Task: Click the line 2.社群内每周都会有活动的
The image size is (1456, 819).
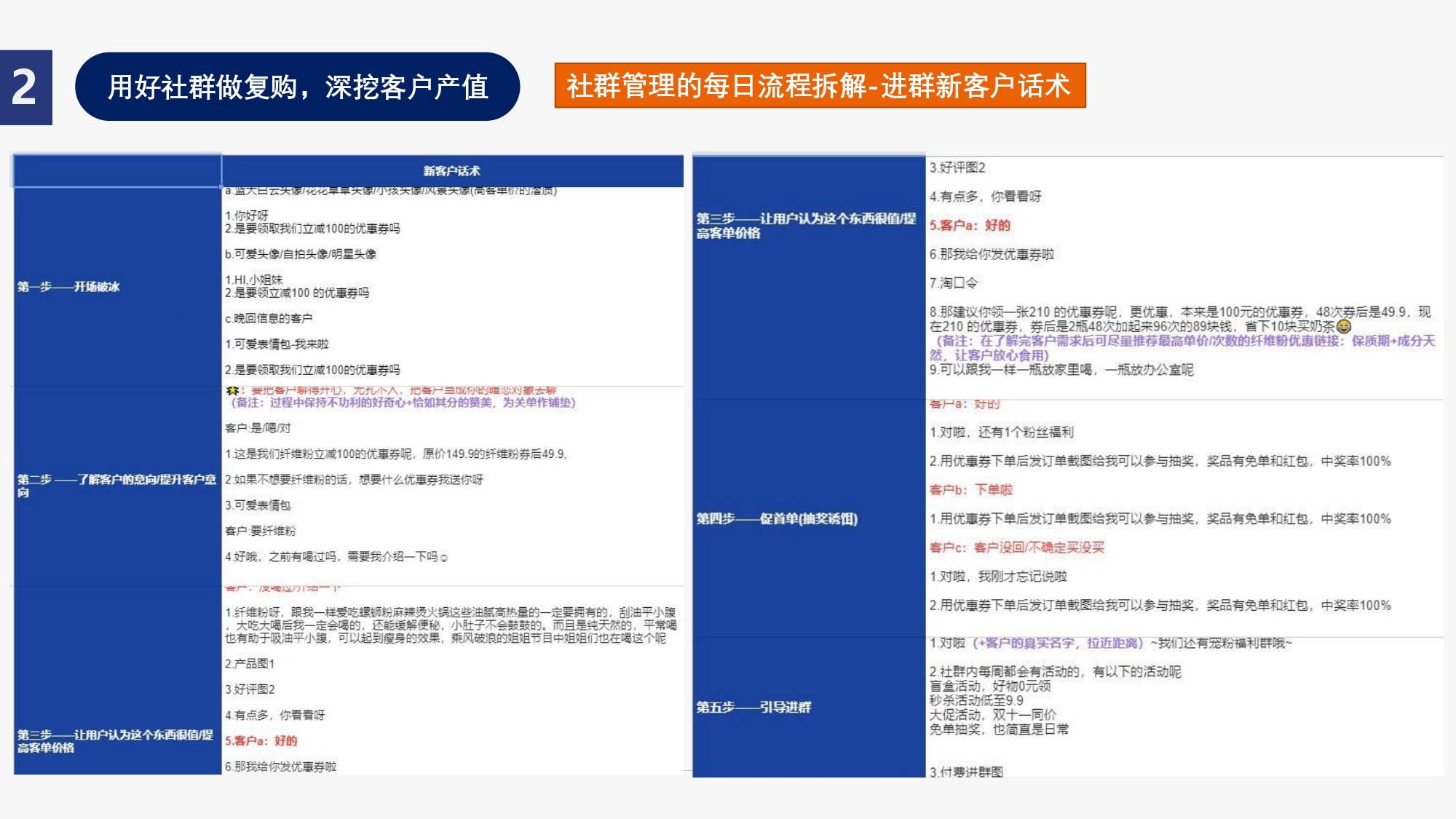Action: click(x=1055, y=672)
